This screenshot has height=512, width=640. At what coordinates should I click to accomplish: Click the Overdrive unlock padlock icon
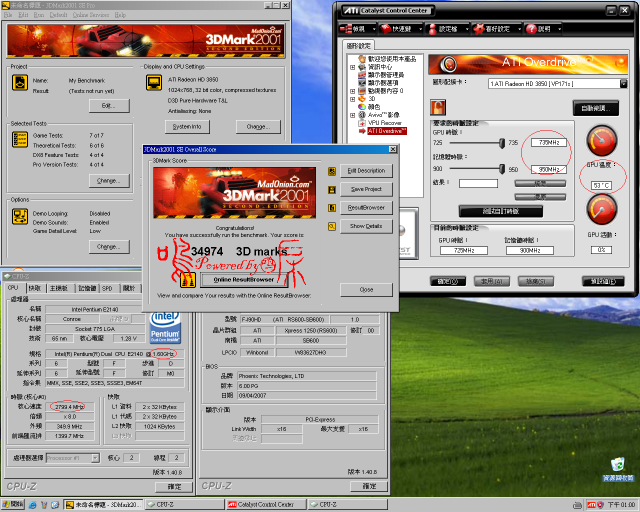tap(438, 107)
